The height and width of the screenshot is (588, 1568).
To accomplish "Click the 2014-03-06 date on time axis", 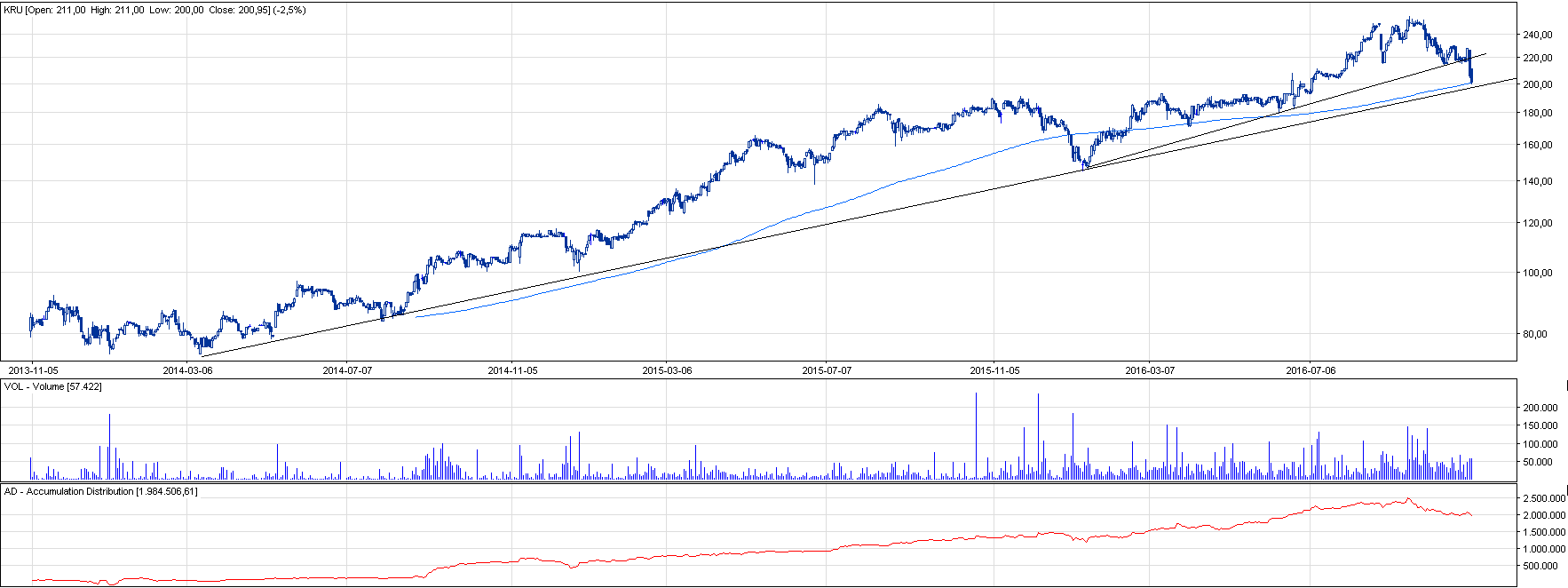I will [x=187, y=370].
